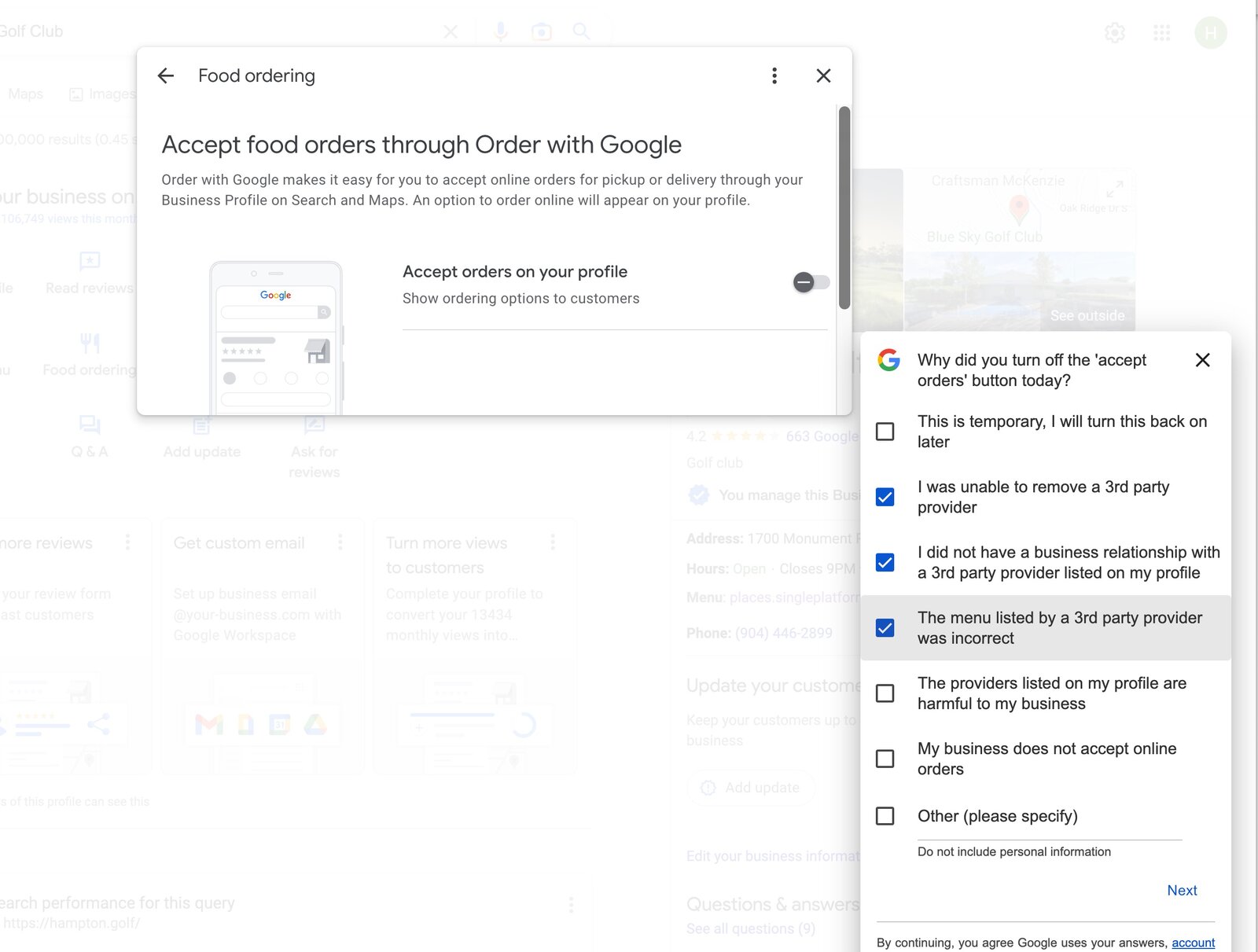Click the Google logo in survey popup
Image resolution: width=1258 pixels, height=952 pixels.
(x=888, y=360)
